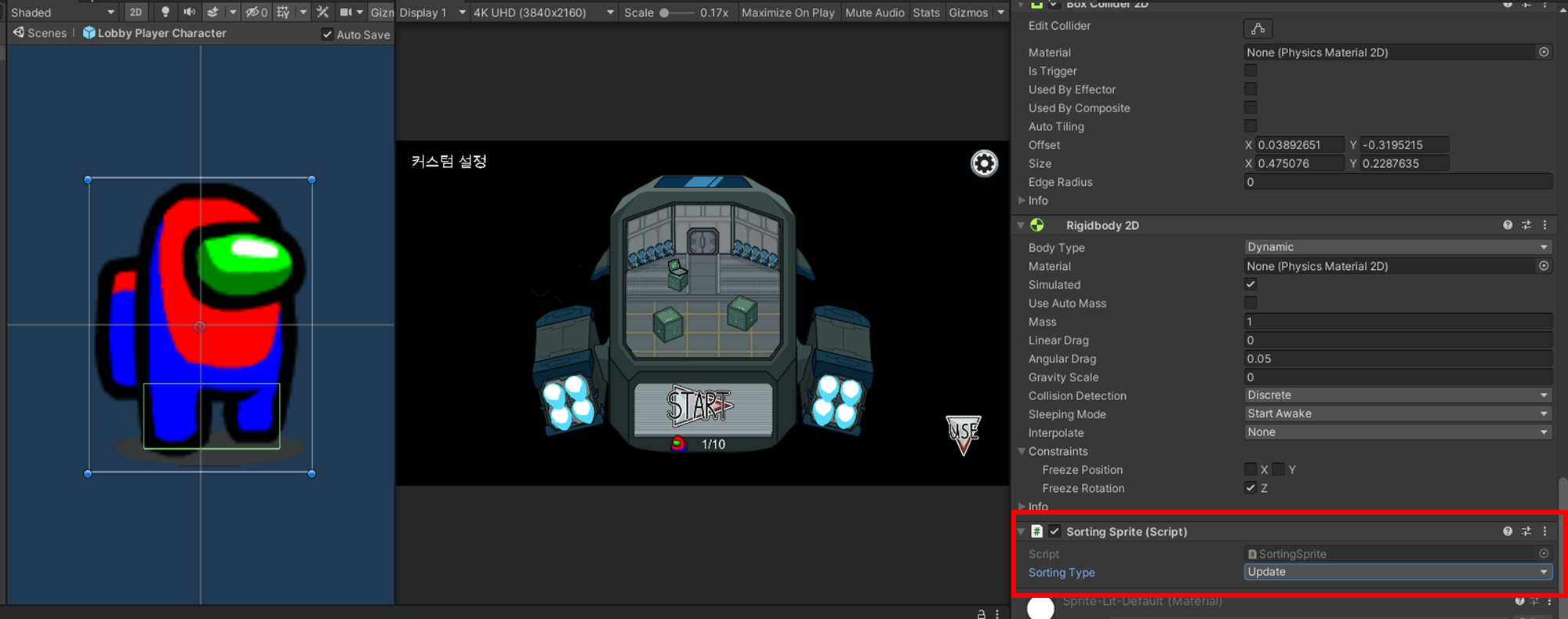Toggle Simulated checkbox
This screenshot has width=1568, height=619.
tap(1250, 284)
